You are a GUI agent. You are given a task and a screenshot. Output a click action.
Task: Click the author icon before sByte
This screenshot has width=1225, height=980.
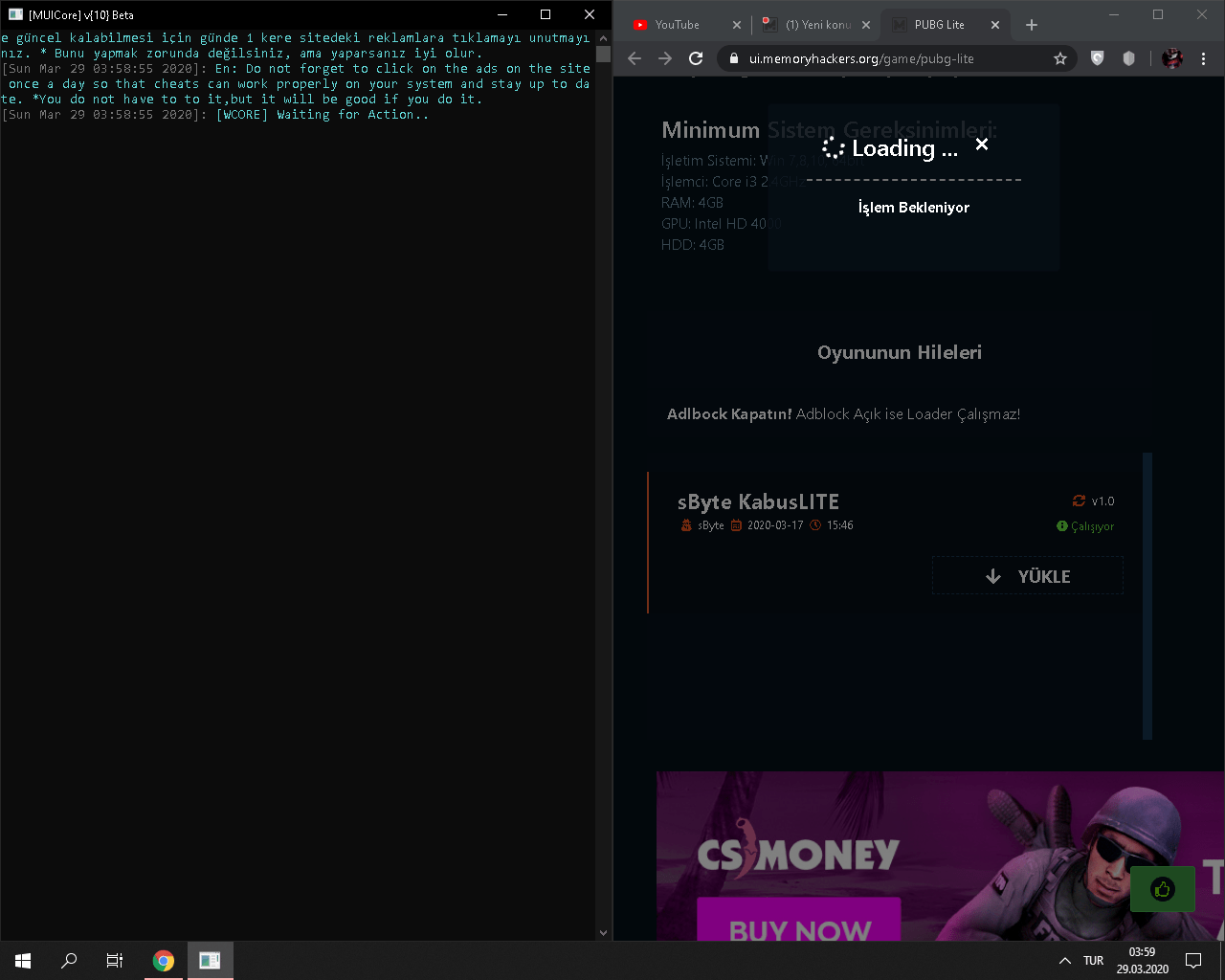pos(686,525)
